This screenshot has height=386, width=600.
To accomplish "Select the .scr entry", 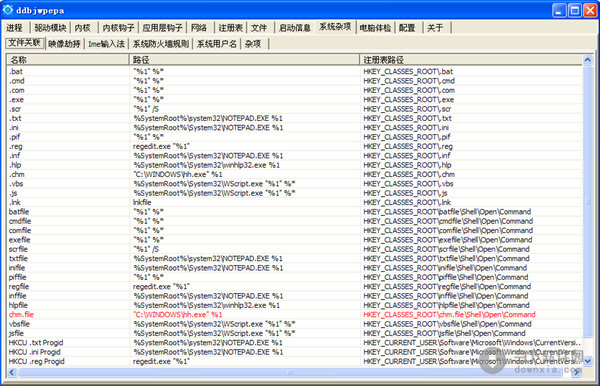I will pos(295,109).
